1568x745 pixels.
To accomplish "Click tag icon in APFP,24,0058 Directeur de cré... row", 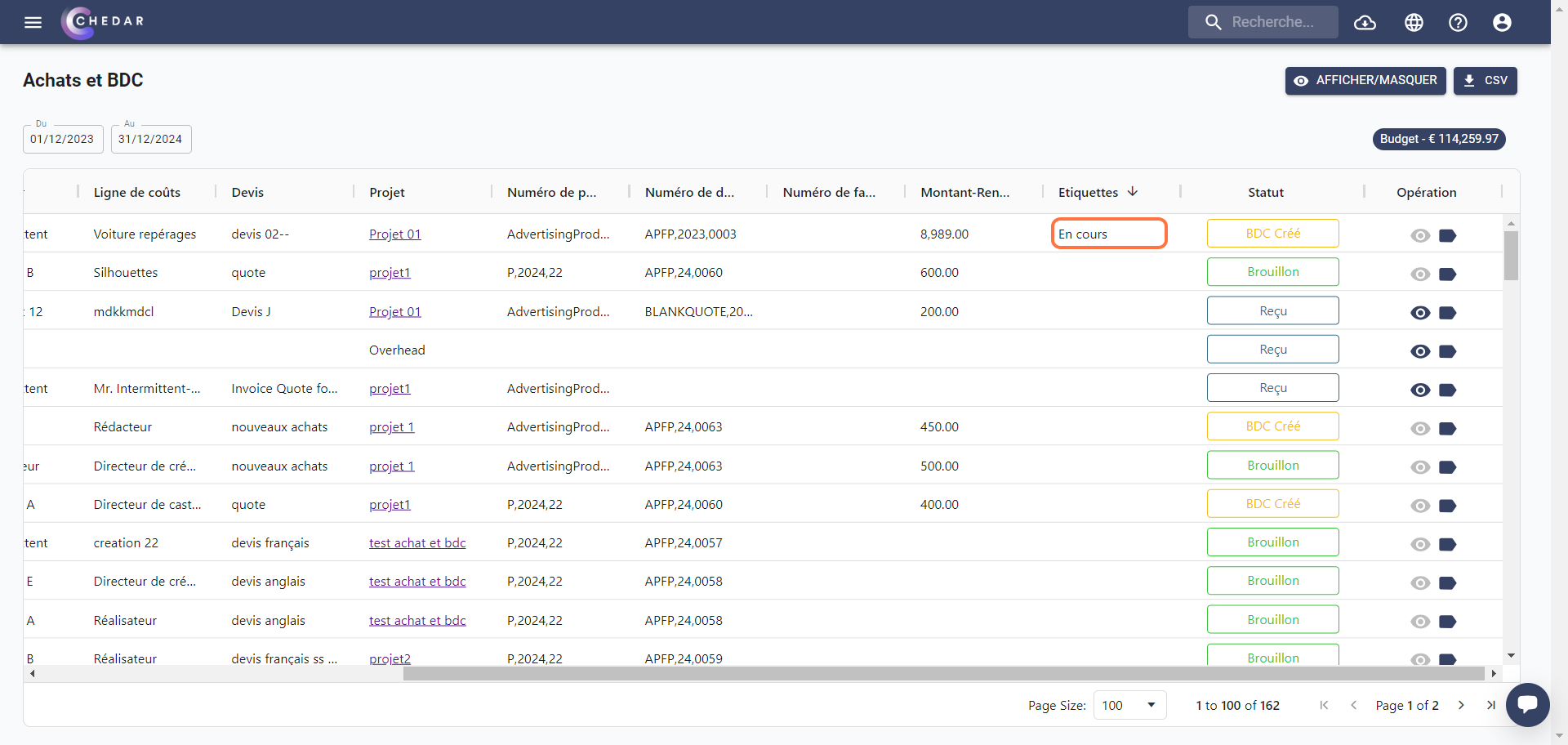I will click(x=1447, y=582).
